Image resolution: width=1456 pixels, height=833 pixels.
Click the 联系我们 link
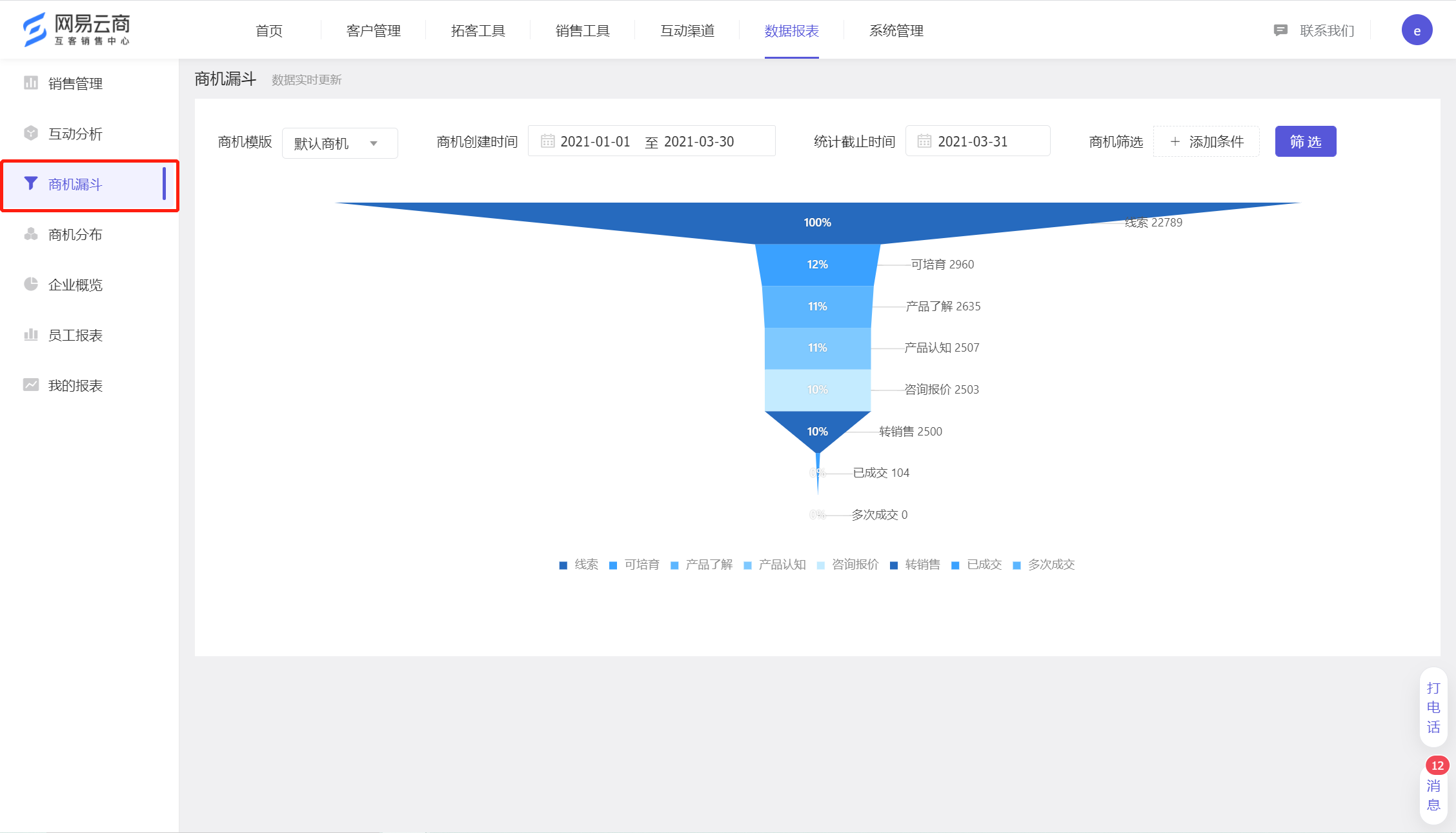[1326, 30]
